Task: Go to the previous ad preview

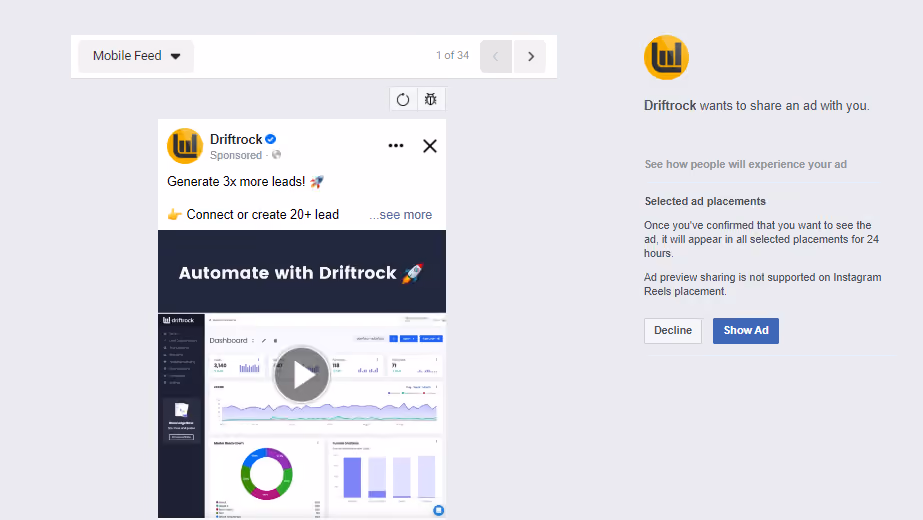Action: point(496,57)
